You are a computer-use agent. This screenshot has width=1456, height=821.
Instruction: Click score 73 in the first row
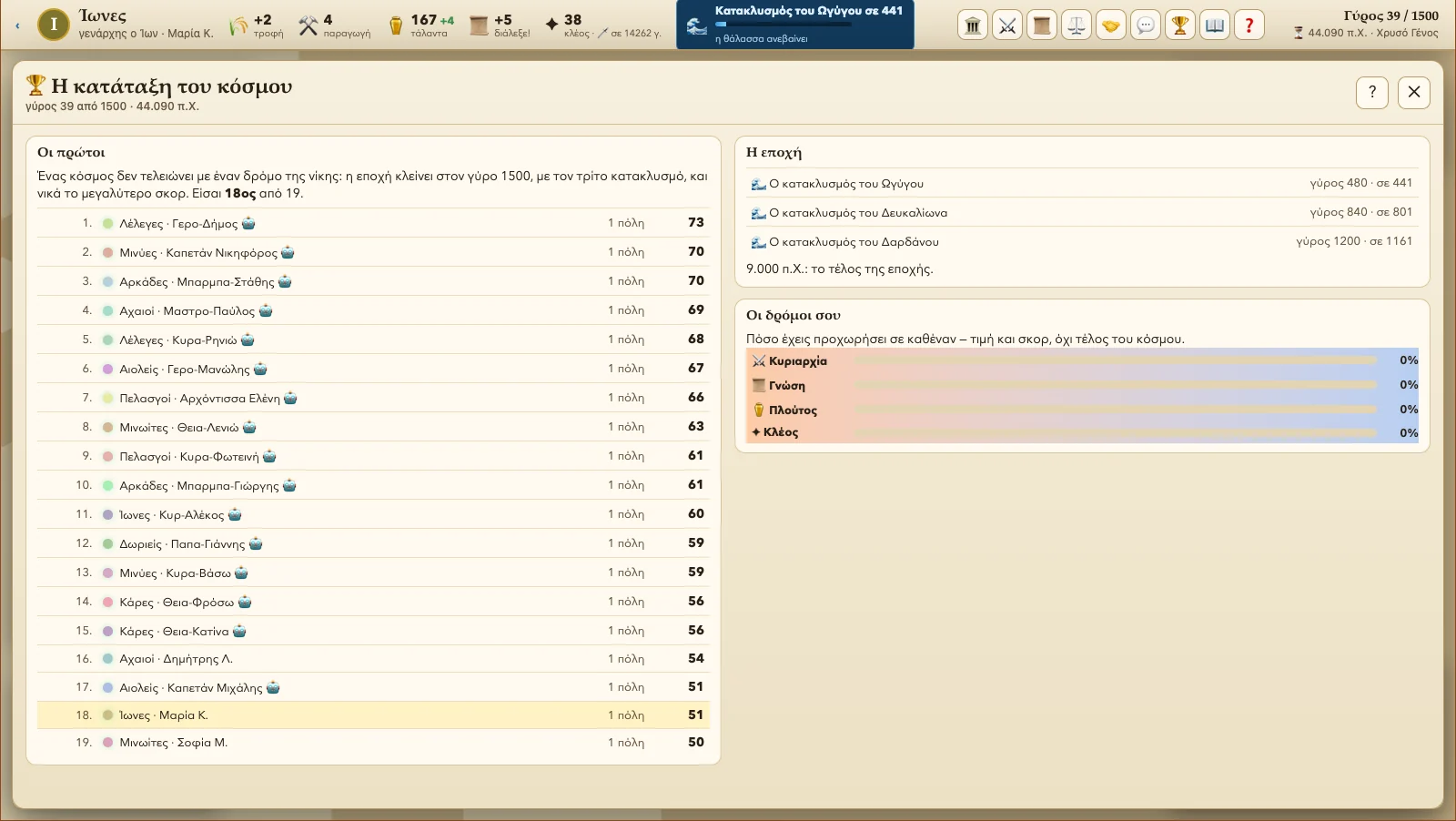coord(696,222)
